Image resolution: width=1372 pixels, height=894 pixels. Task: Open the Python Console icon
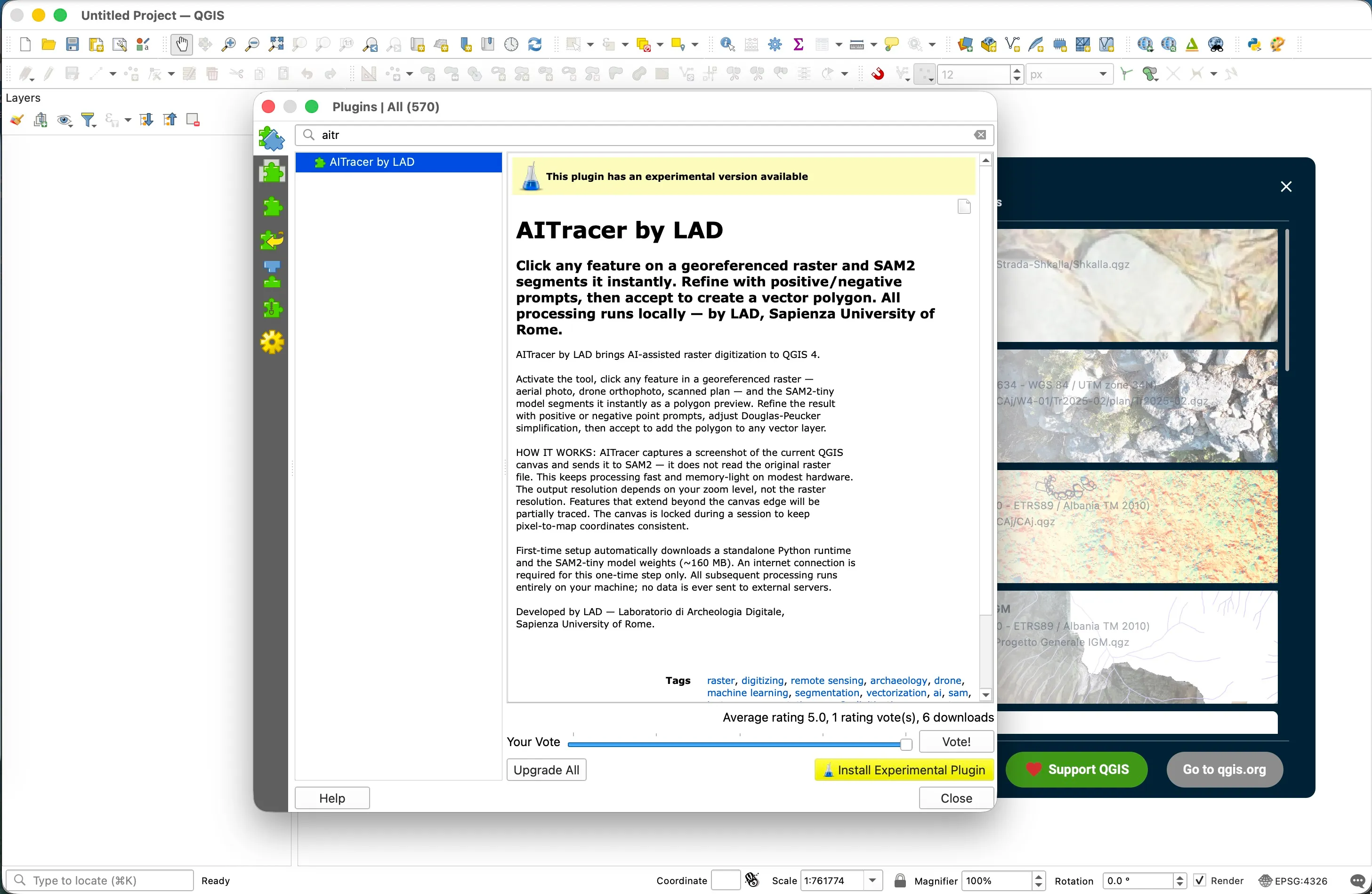tap(1254, 44)
